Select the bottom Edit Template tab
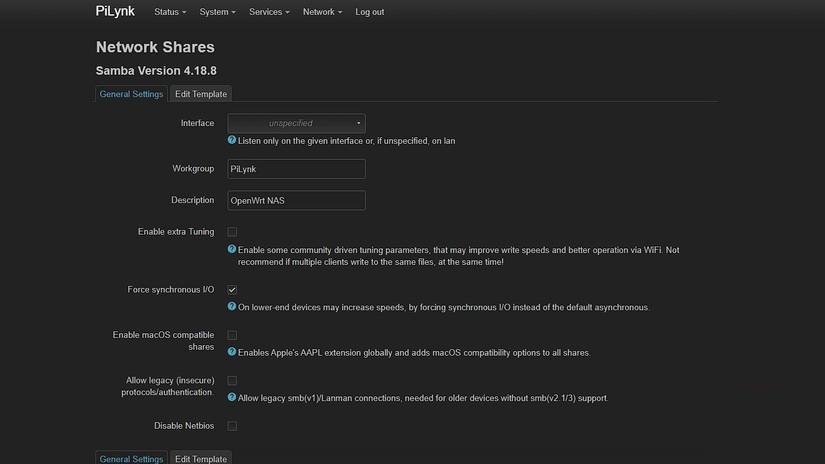 (x=201, y=458)
